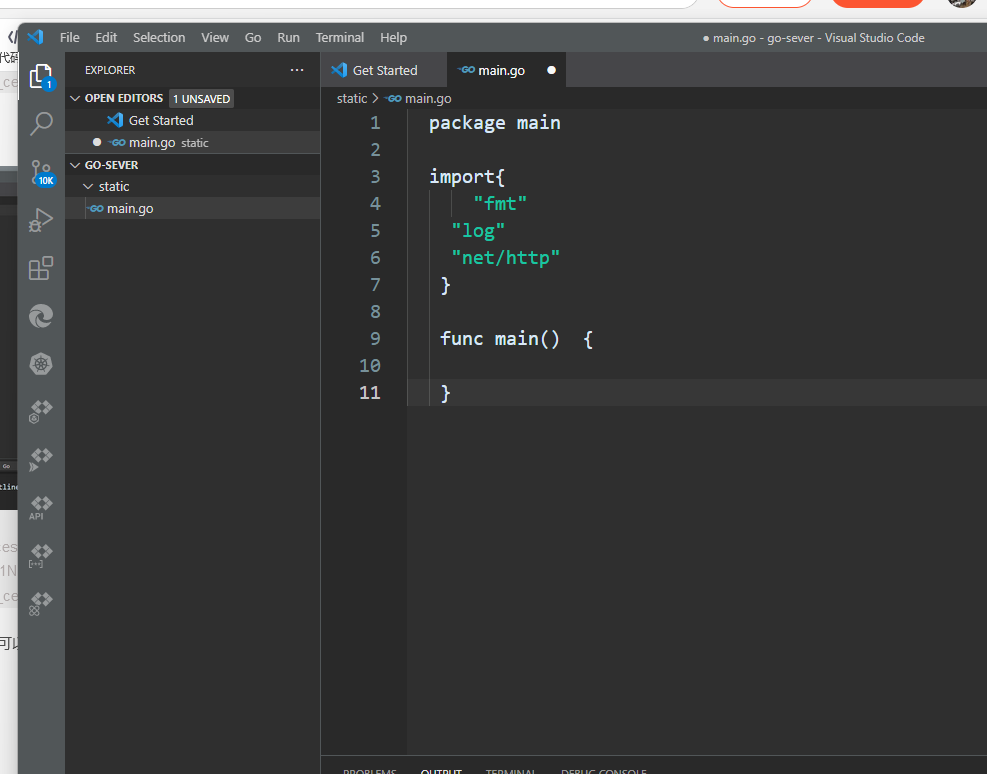The width and height of the screenshot is (987, 774).
Task: Open the File menu
Action: coord(70,37)
